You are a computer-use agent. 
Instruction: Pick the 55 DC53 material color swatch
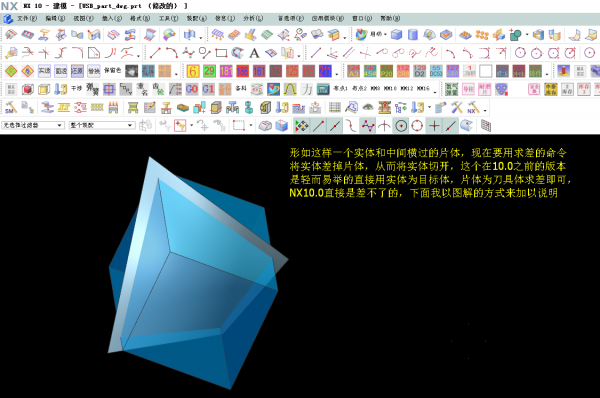[x=436, y=71]
